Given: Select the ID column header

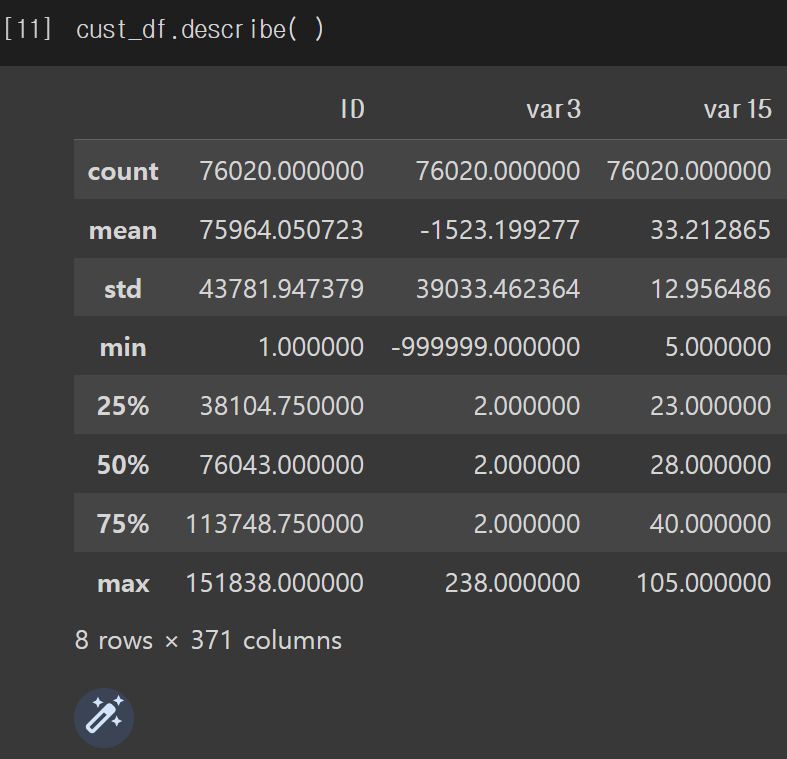Looking at the screenshot, I should 352,109.
